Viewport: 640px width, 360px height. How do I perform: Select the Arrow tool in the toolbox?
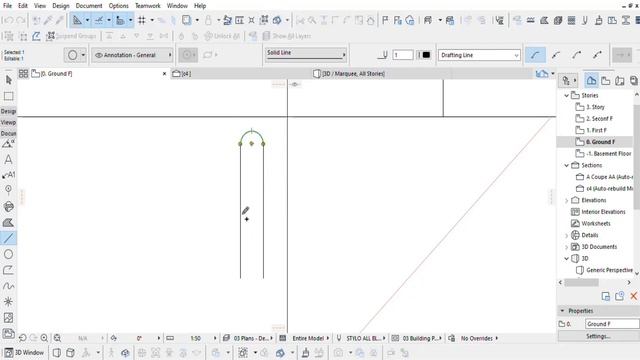pos(9,80)
